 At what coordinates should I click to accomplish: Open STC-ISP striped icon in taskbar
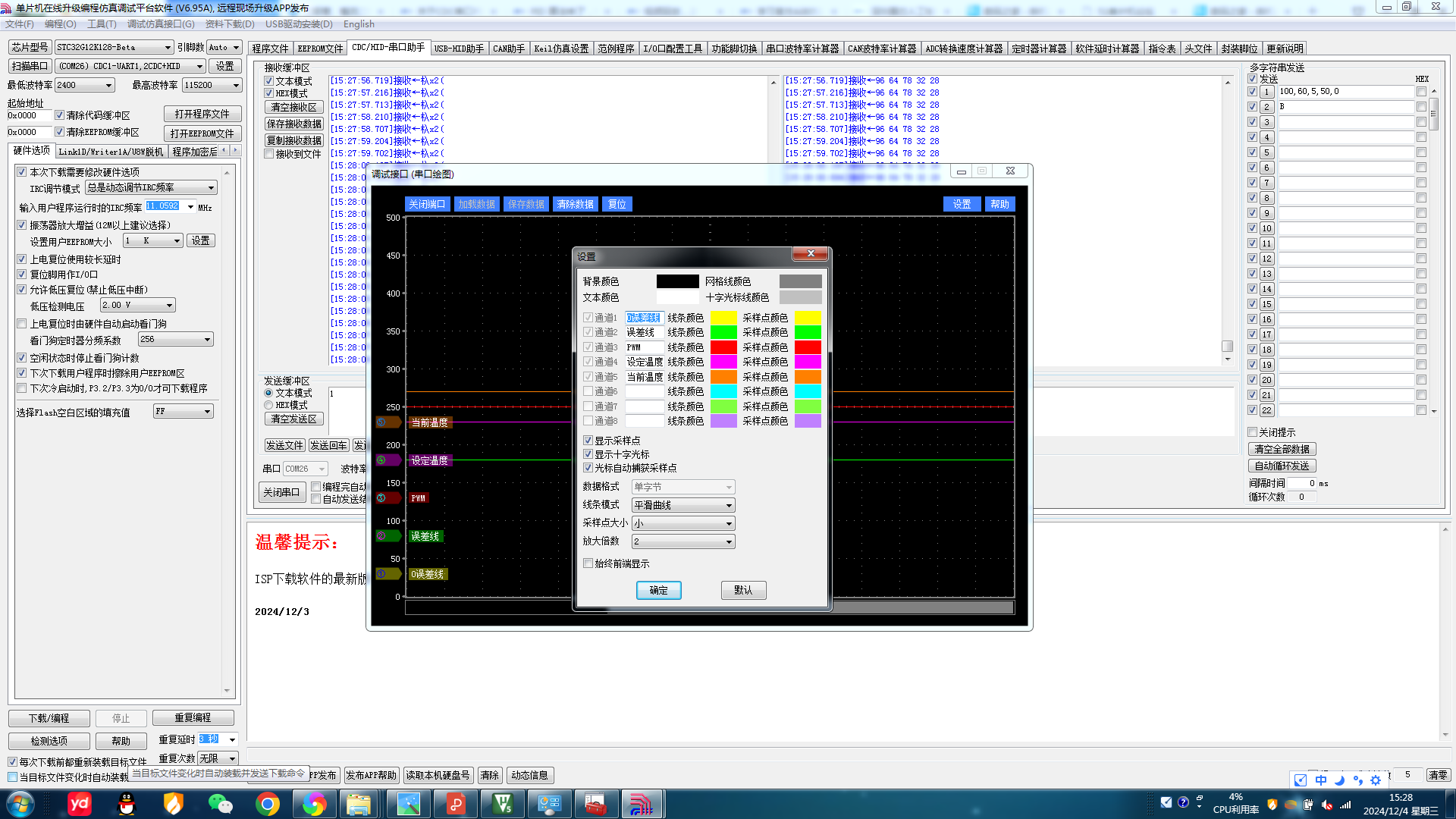642,804
